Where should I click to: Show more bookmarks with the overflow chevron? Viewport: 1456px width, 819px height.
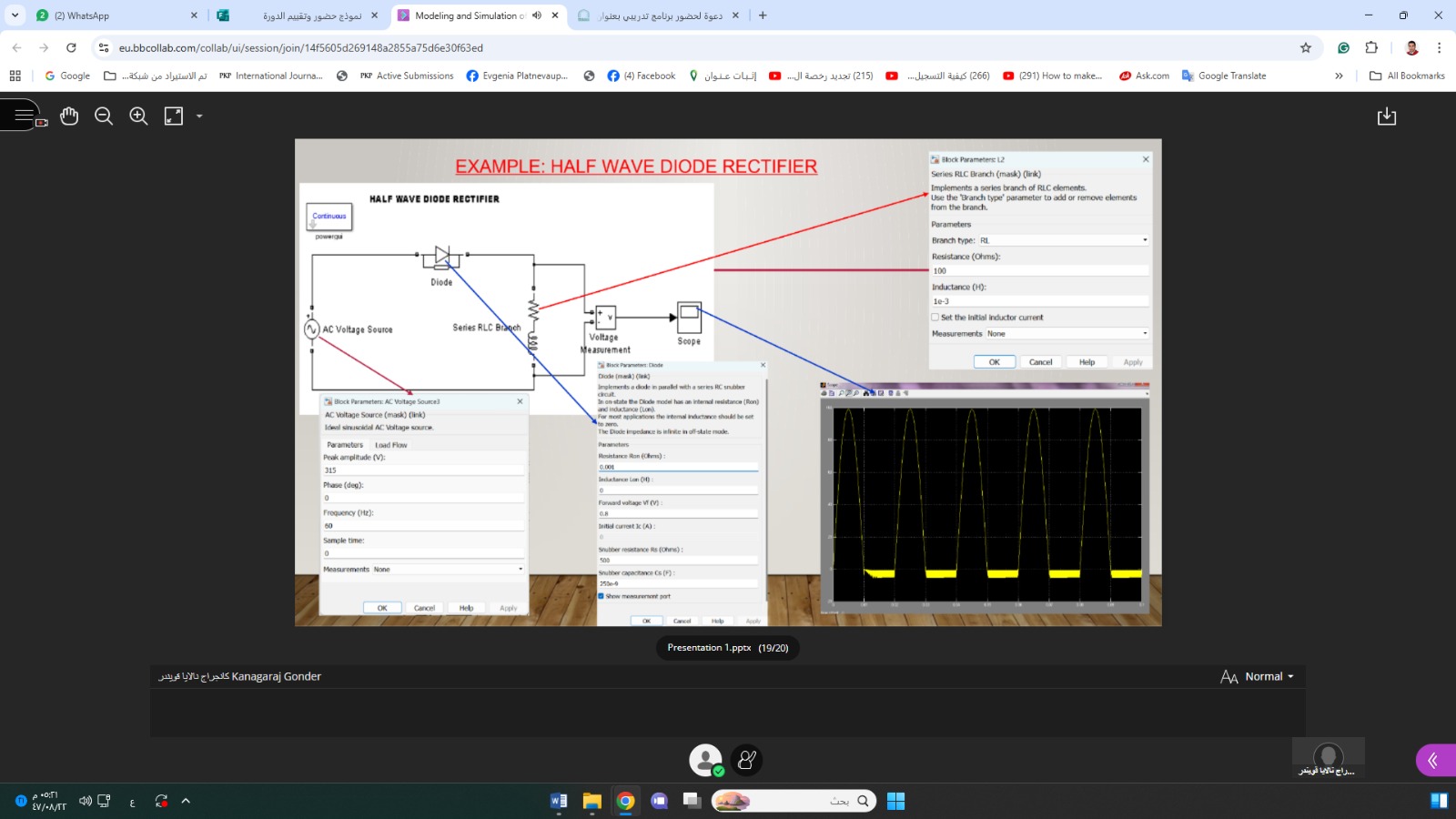point(1339,76)
